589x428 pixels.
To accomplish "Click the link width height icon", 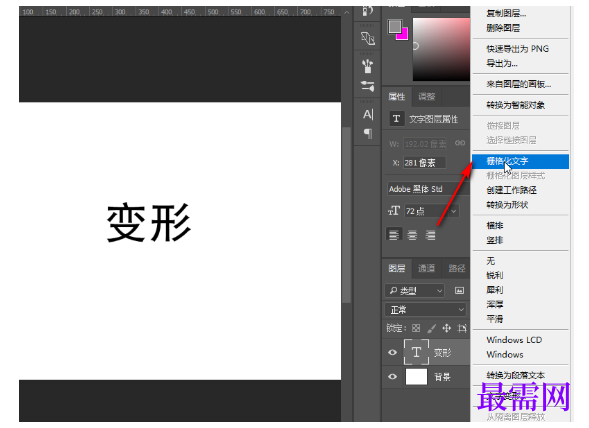I will click(460, 143).
